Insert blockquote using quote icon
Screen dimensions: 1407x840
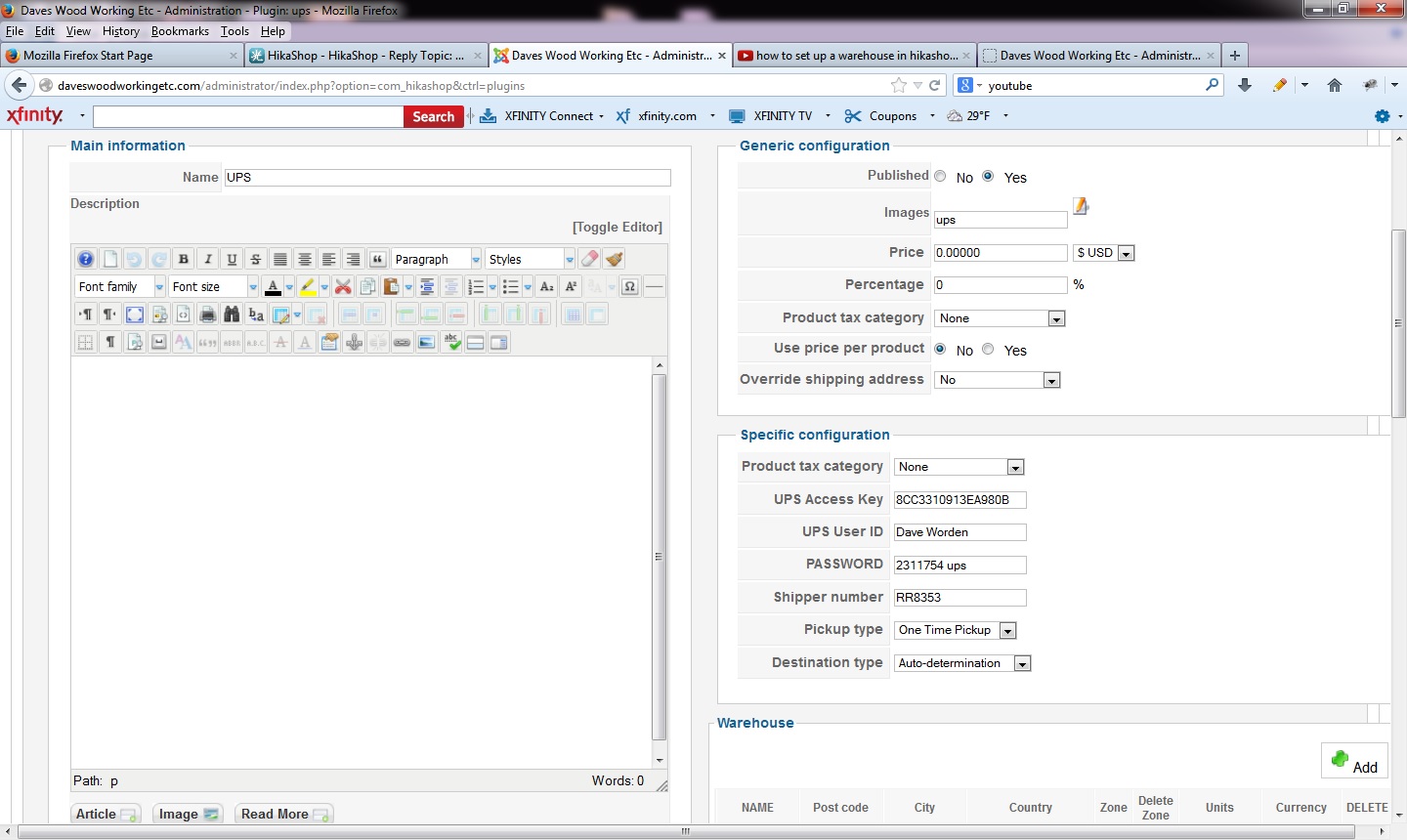(x=378, y=259)
